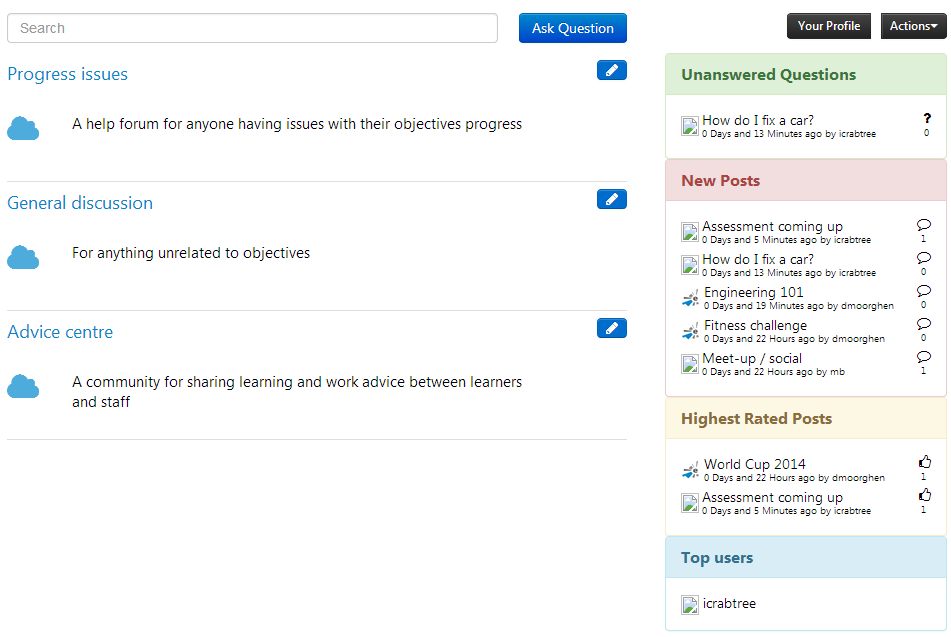The height and width of the screenshot is (637, 951).
Task: Click the cloud icon under Advice centre
Action: coord(23,386)
